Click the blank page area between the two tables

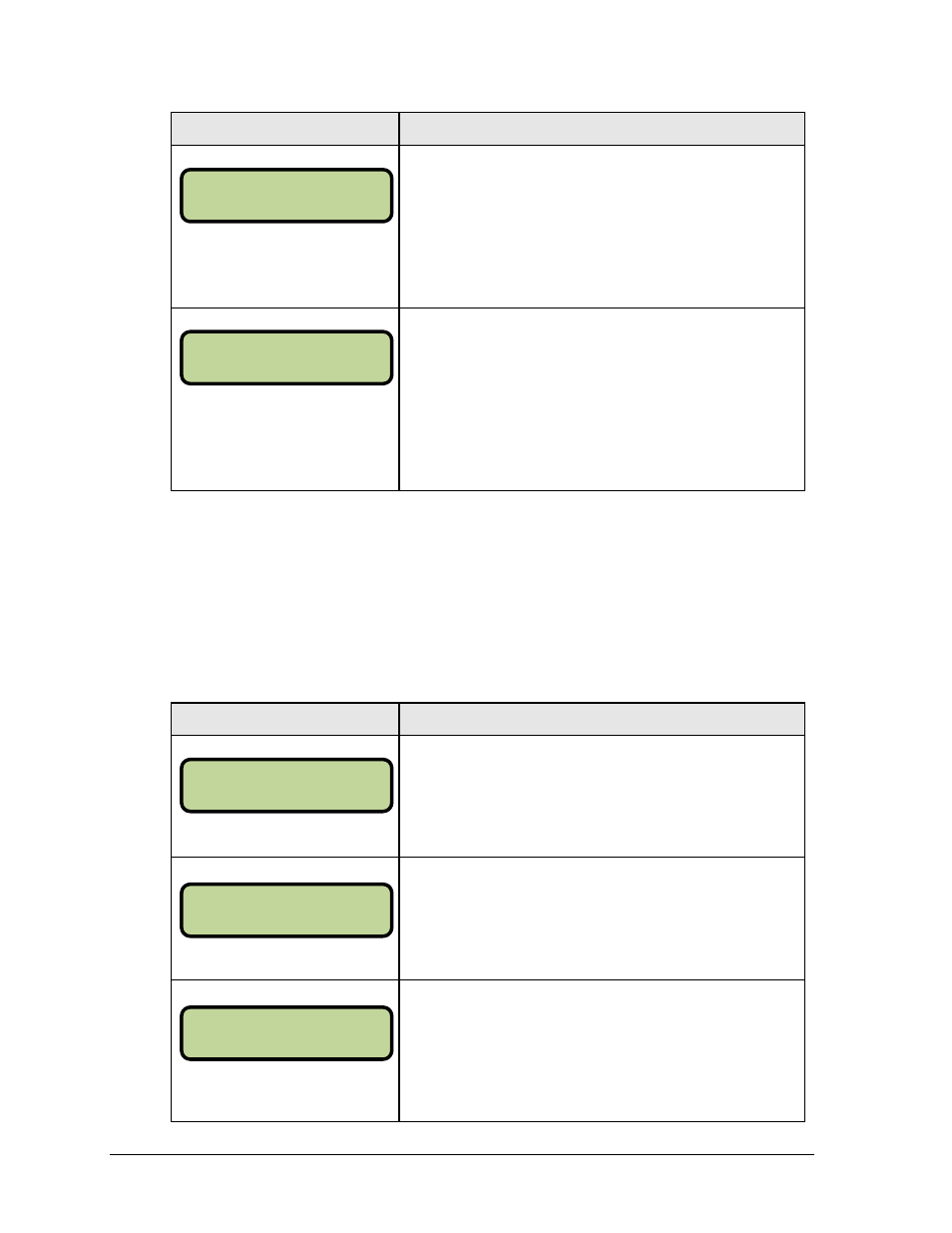click(x=487, y=596)
